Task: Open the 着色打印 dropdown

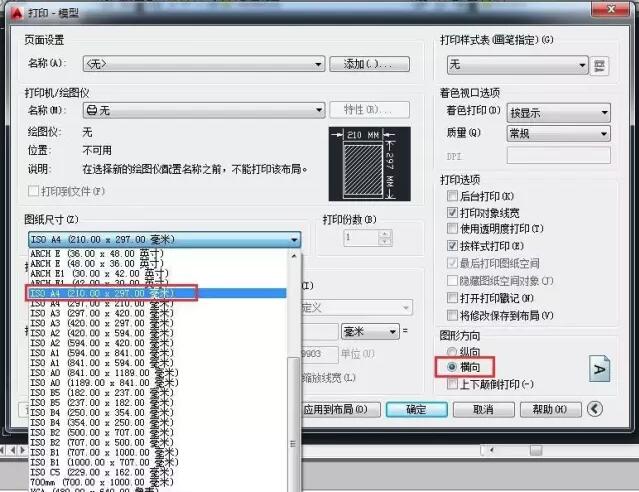Action: [x=558, y=113]
